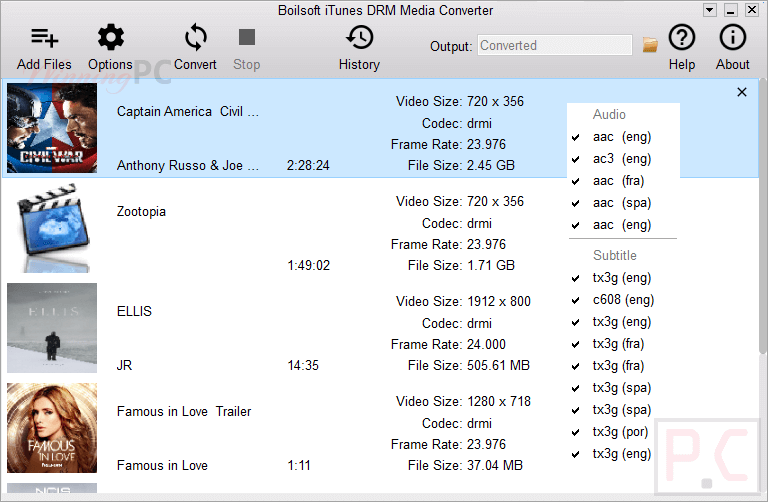768x502 pixels.
Task: Uncheck the tx3g (por) subtitle
Action: (576, 433)
